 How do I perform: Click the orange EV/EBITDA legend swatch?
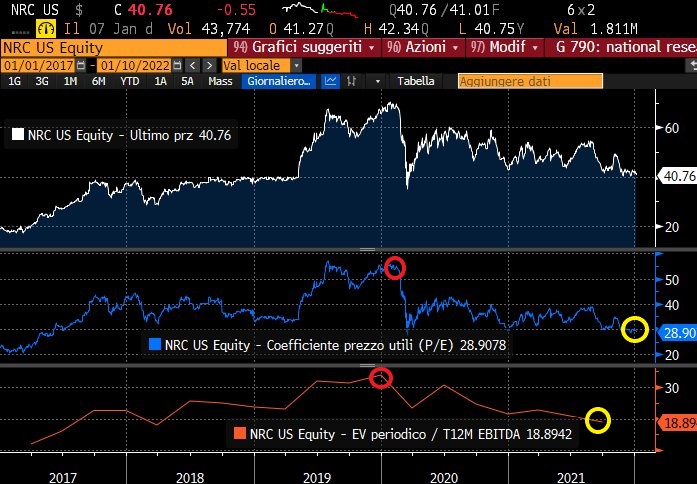(x=240, y=433)
